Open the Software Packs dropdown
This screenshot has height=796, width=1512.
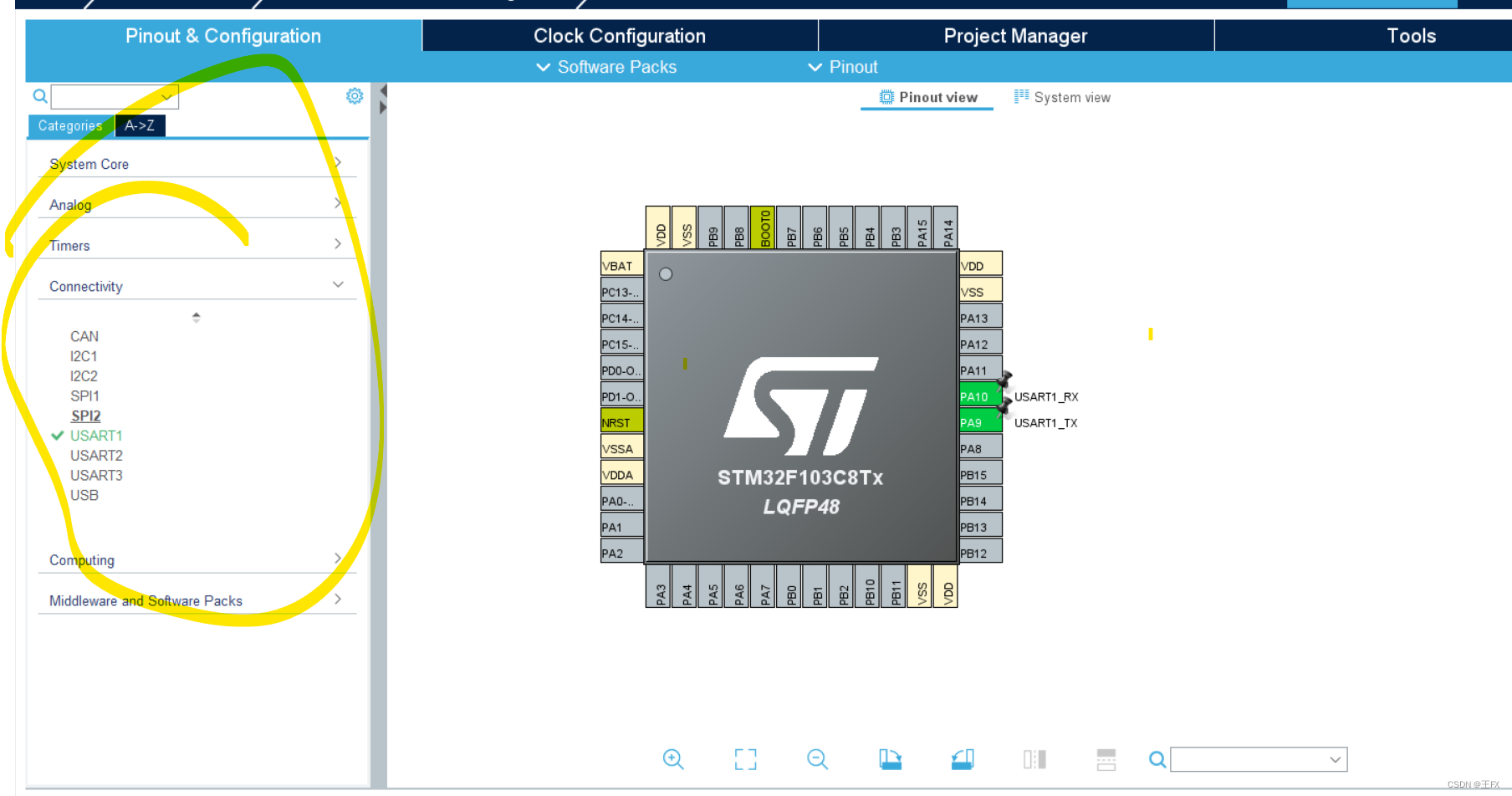[x=606, y=67]
